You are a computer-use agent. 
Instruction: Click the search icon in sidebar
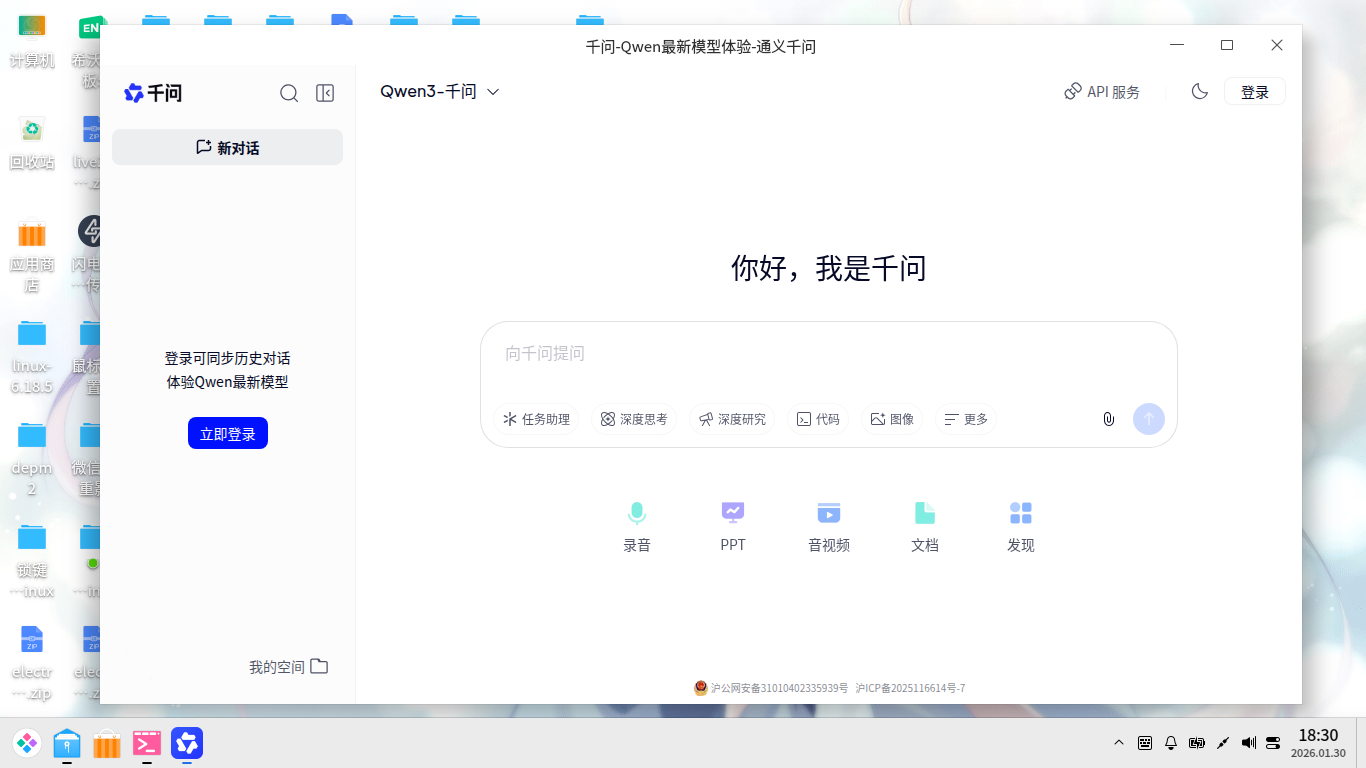pyautogui.click(x=289, y=93)
